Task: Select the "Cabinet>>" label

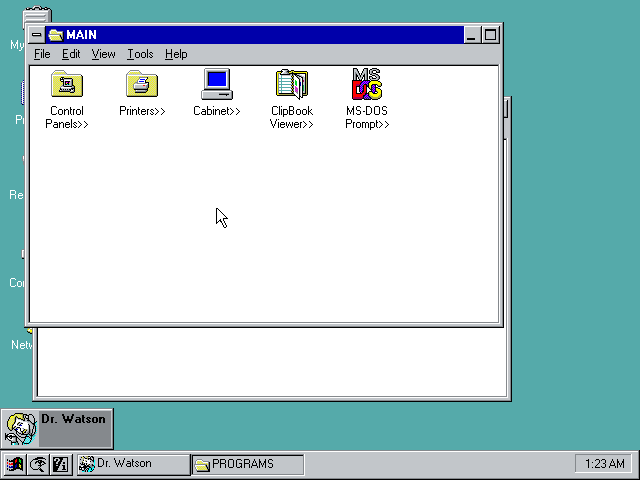Action: pos(217,111)
